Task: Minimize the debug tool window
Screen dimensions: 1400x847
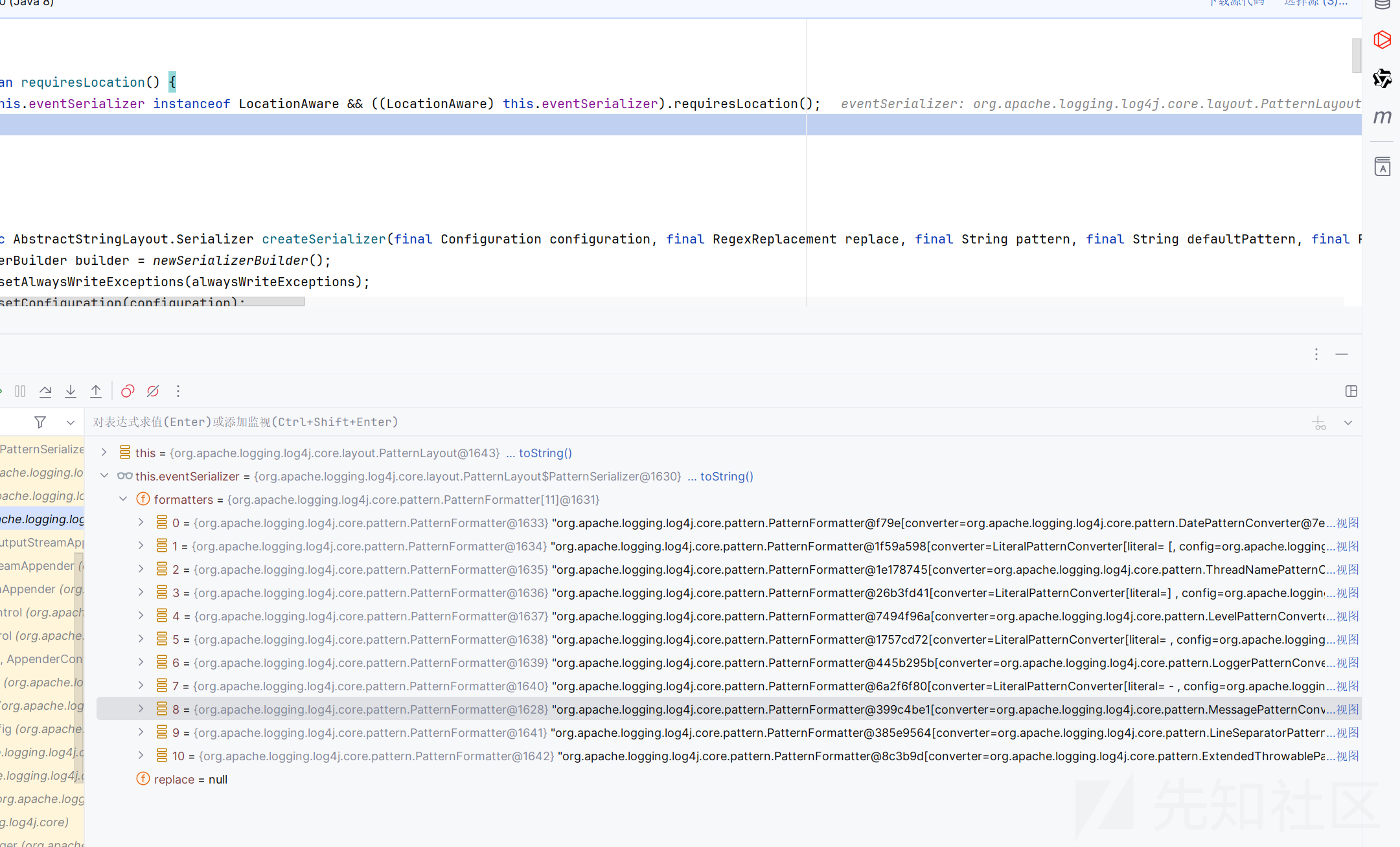Action: (x=1342, y=354)
